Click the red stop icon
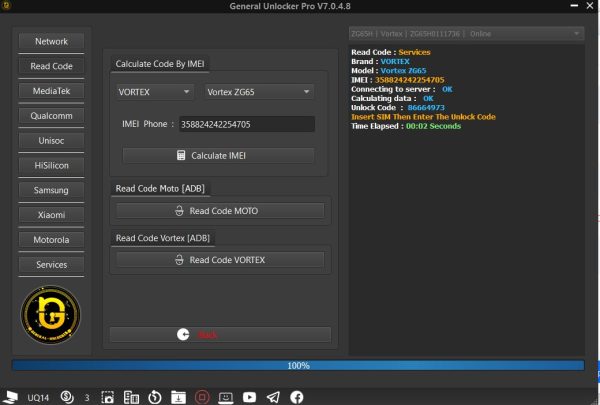Image resolution: width=600 pixels, height=405 pixels. [x=202, y=397]
